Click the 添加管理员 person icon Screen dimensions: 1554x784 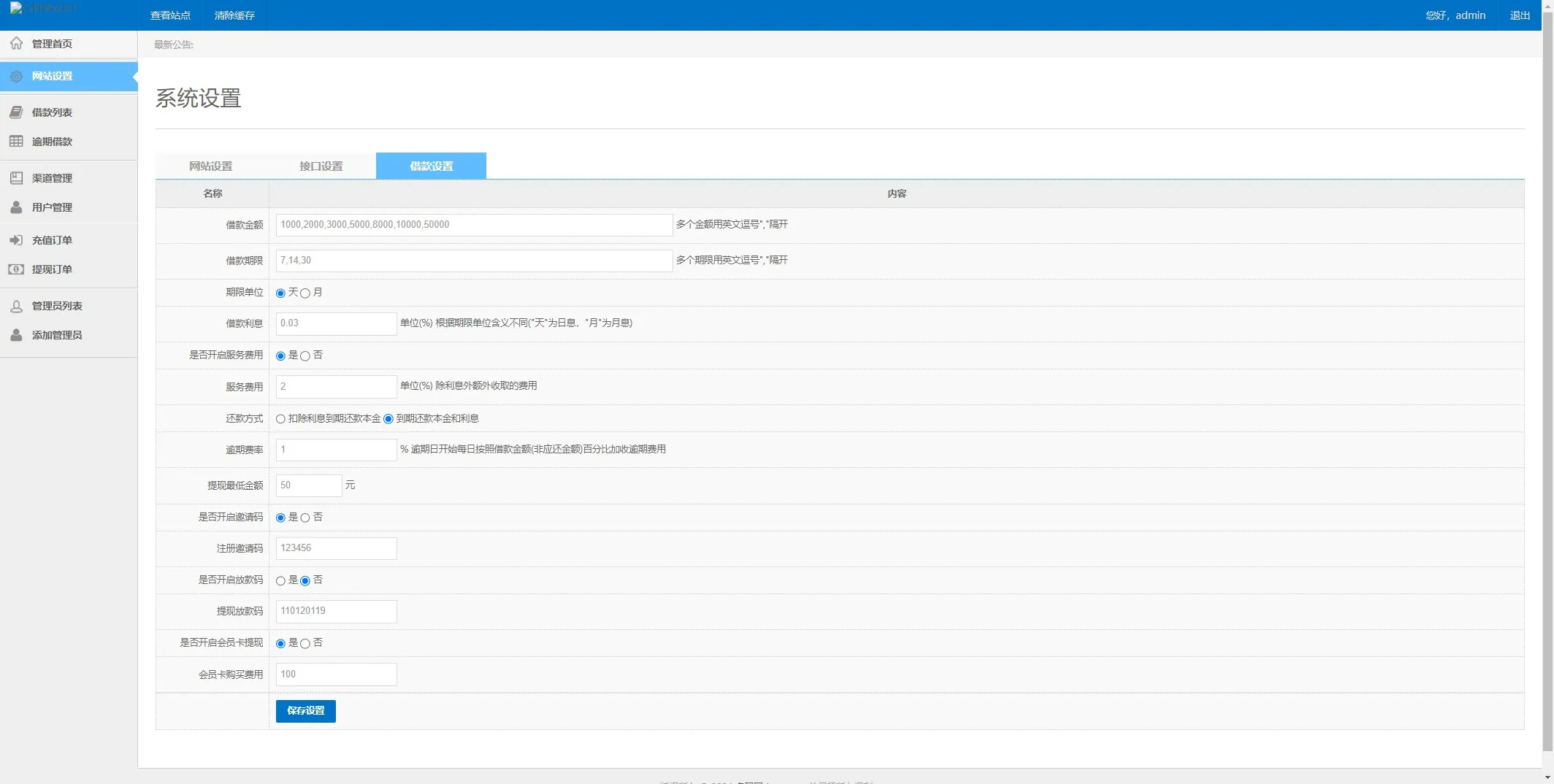pos(16,335)
